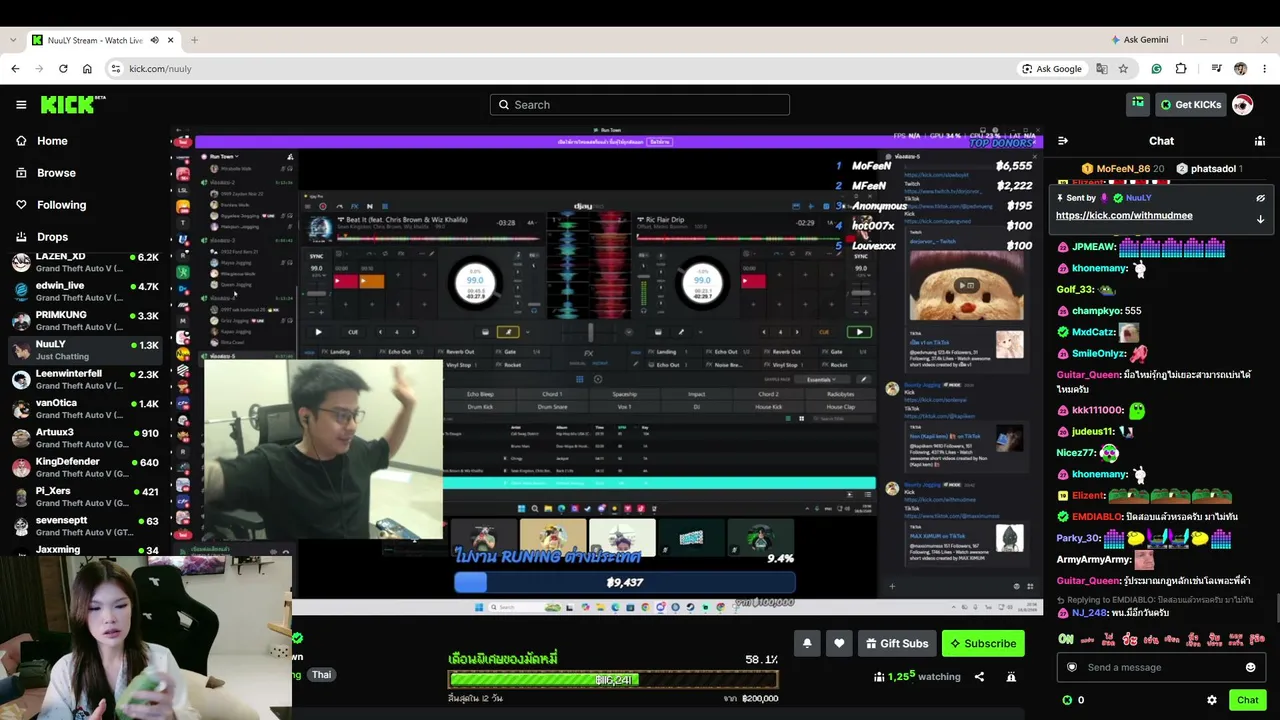
Task: Translate this page icon
Action: [1102, 69]
